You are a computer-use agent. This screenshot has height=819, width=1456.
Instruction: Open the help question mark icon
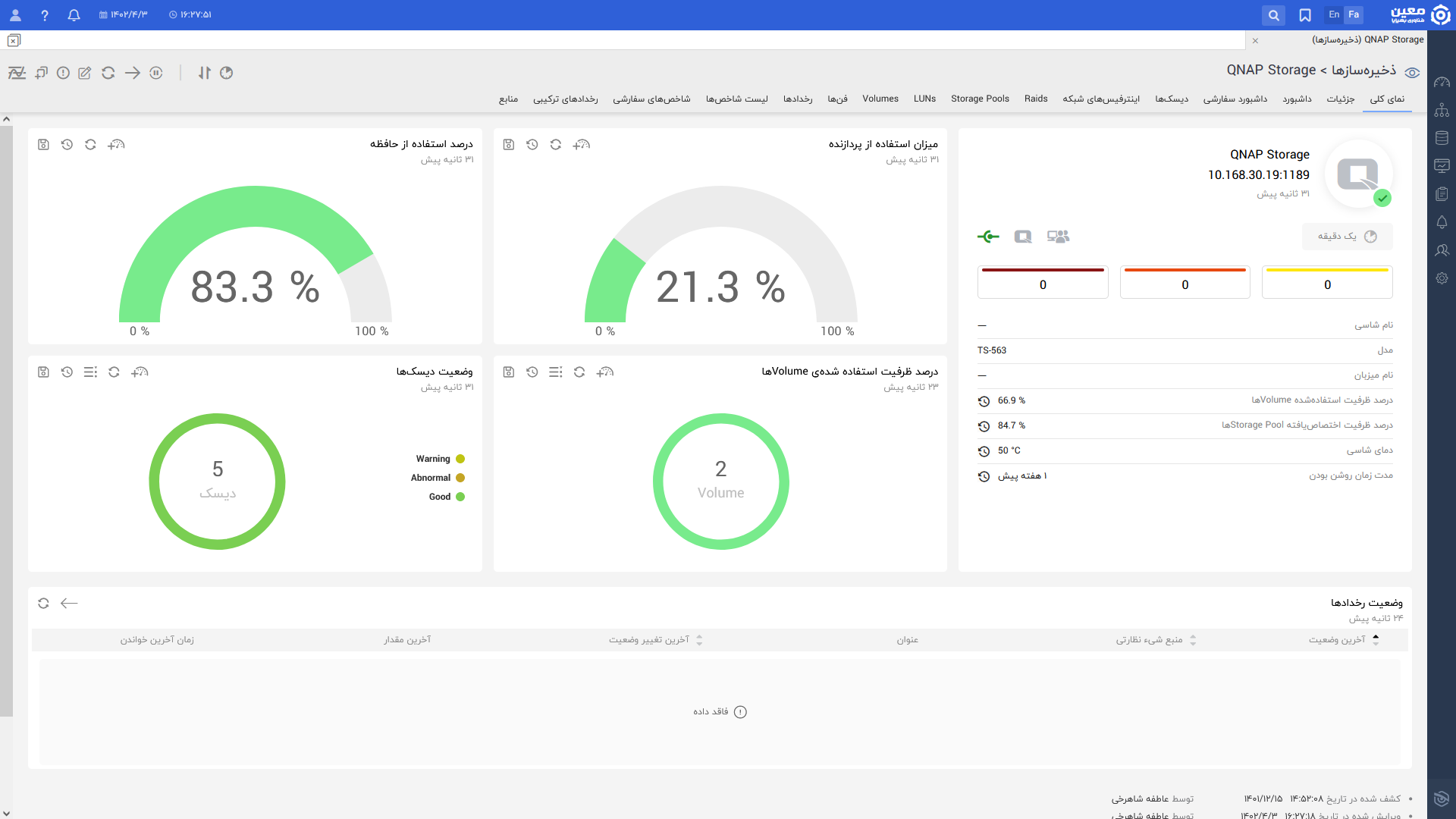[45, 15]
